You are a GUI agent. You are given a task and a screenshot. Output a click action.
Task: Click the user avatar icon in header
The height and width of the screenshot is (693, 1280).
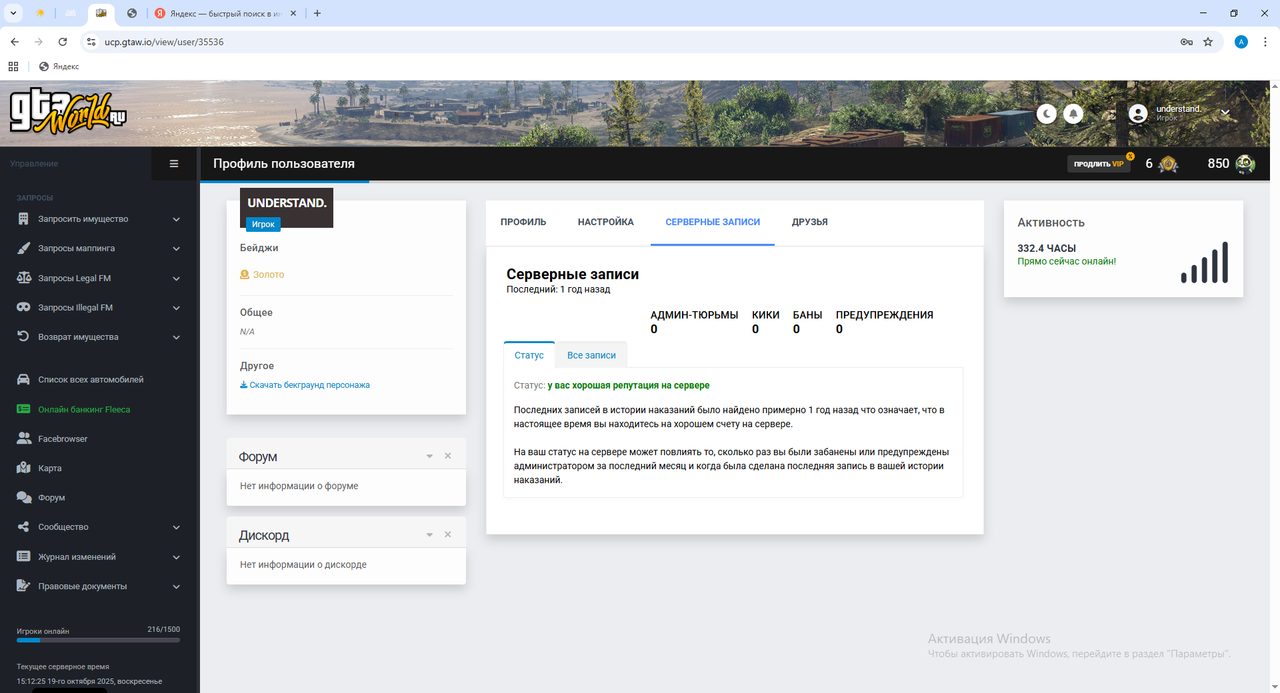point(1138,113)
